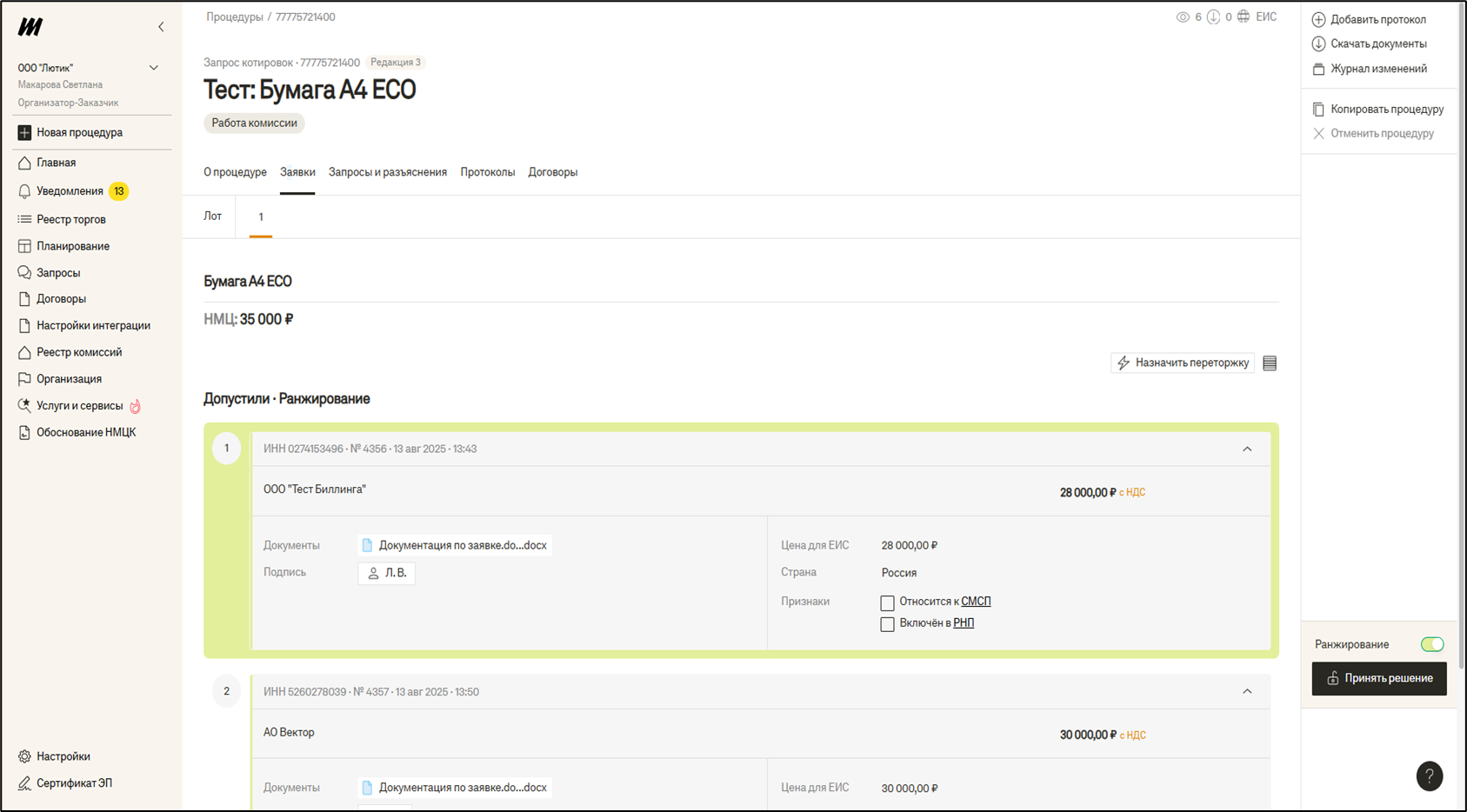This screenshot has height=812, width=1467.
Task: Toggle the Ранжирование switch off
Action: [x=1431, y=644]
